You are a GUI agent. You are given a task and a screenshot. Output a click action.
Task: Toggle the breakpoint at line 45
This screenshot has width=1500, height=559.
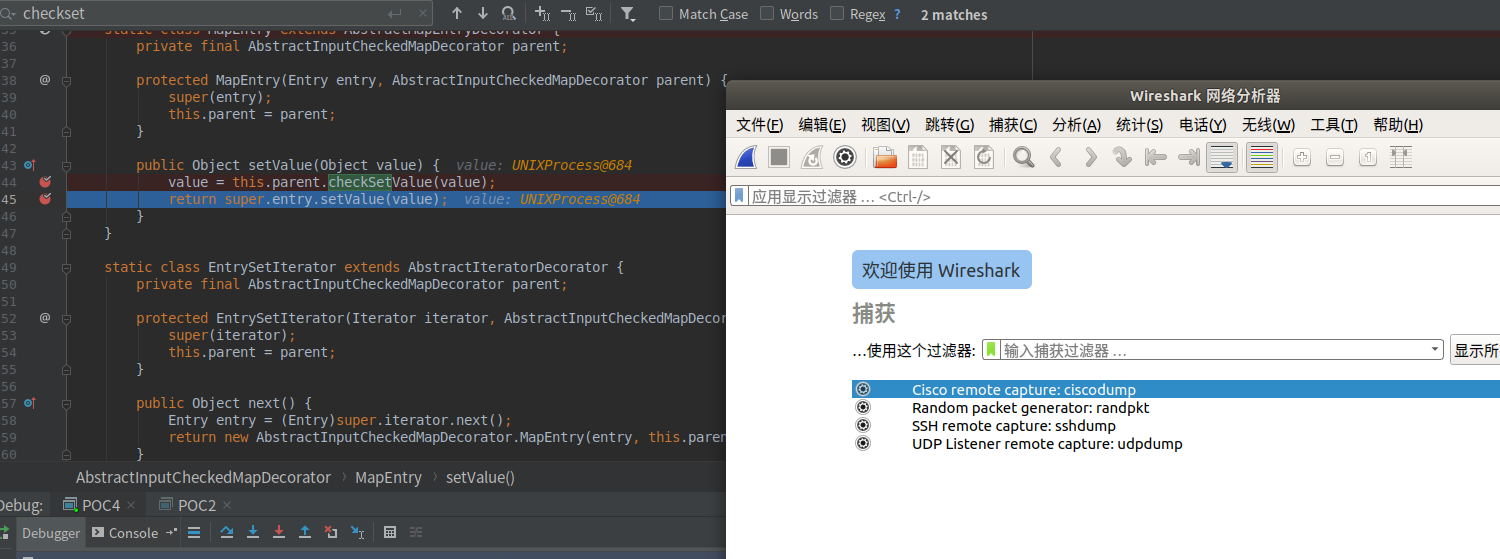tap(44, 199)
